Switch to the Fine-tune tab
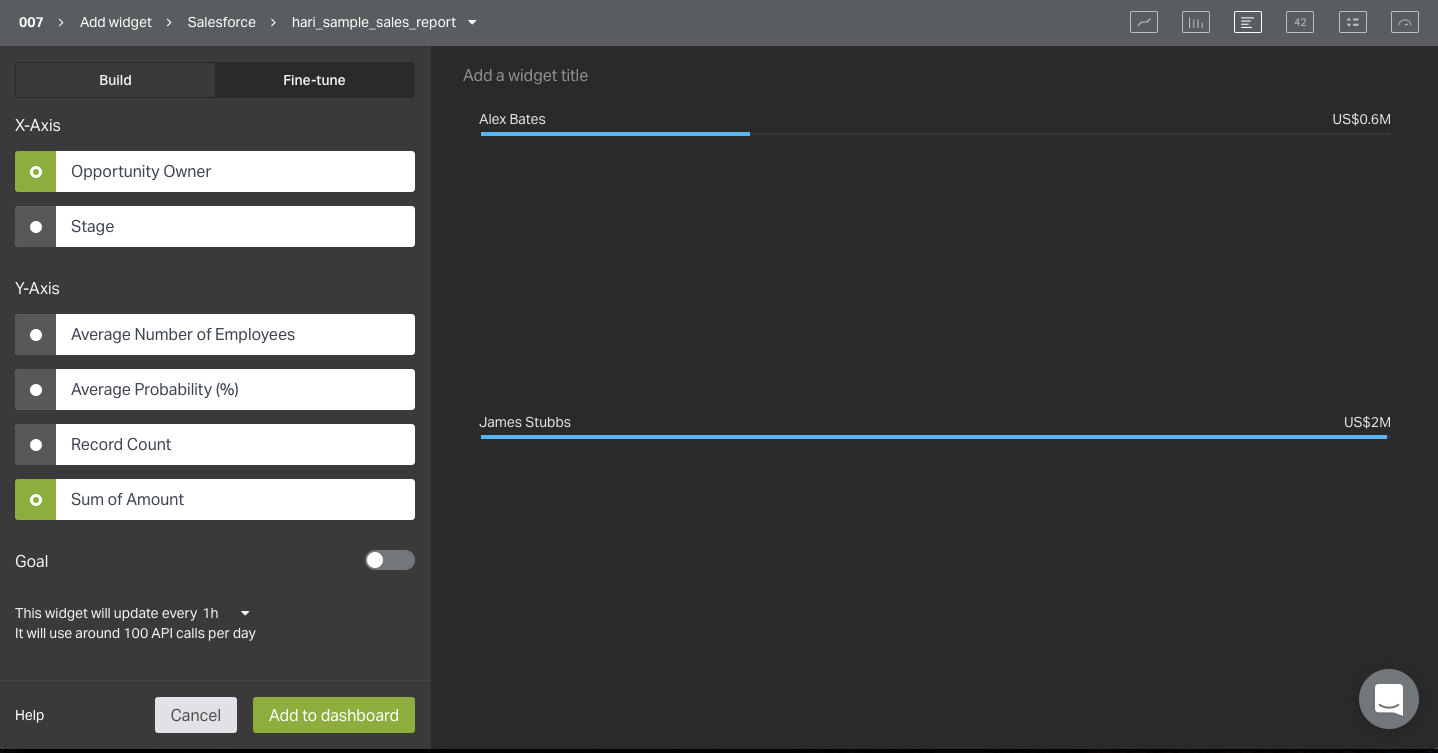Viewport: 1438px width, 753px height. (314, 80)
